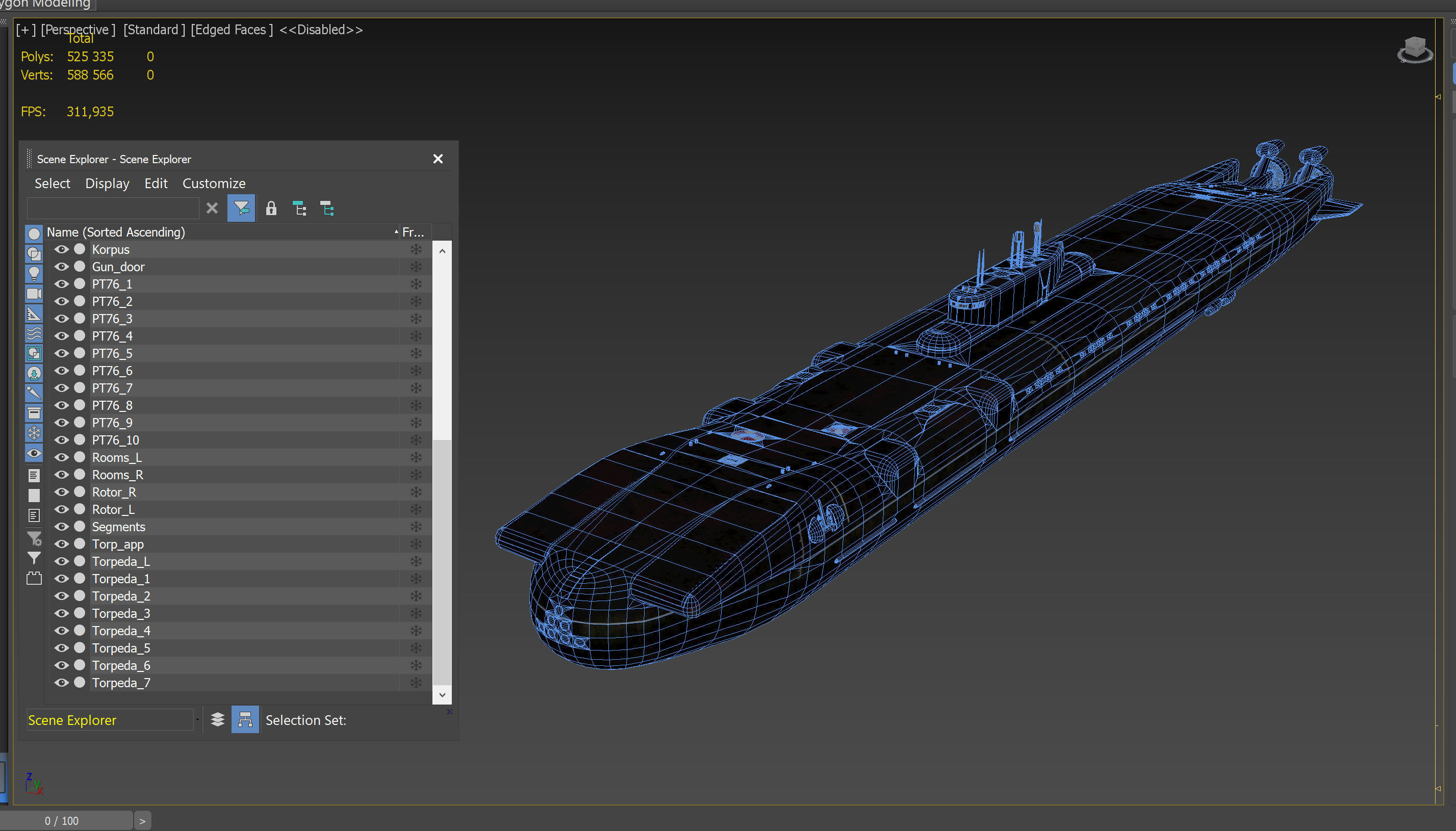Viewport: 1456px width, 831px height.
Task: Toggle Display Cameras filter icon
Action: 34,293
